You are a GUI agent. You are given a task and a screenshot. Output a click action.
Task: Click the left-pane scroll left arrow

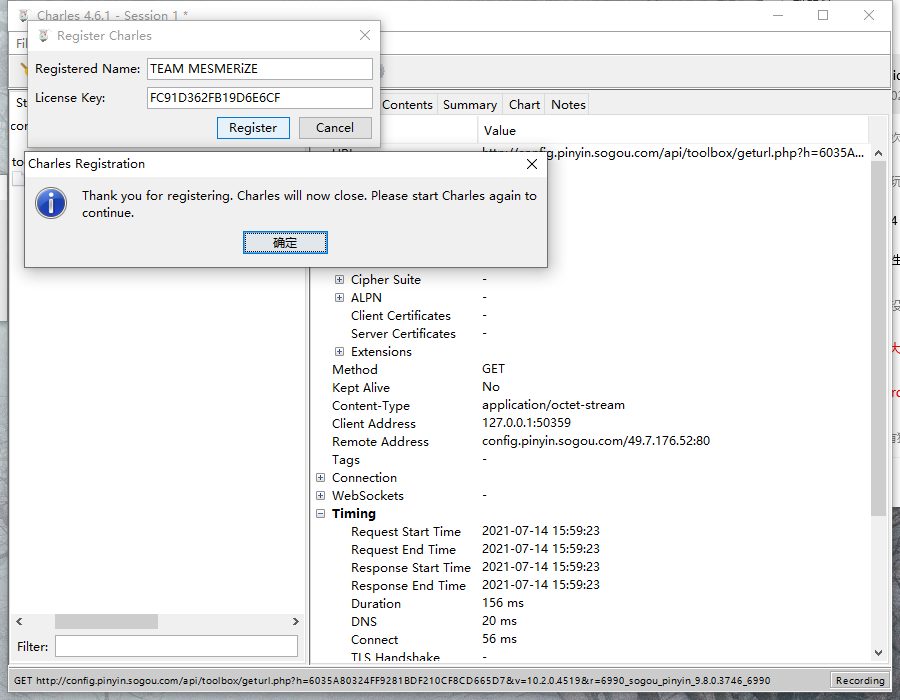pyautogui.click(x=20, y=621)
